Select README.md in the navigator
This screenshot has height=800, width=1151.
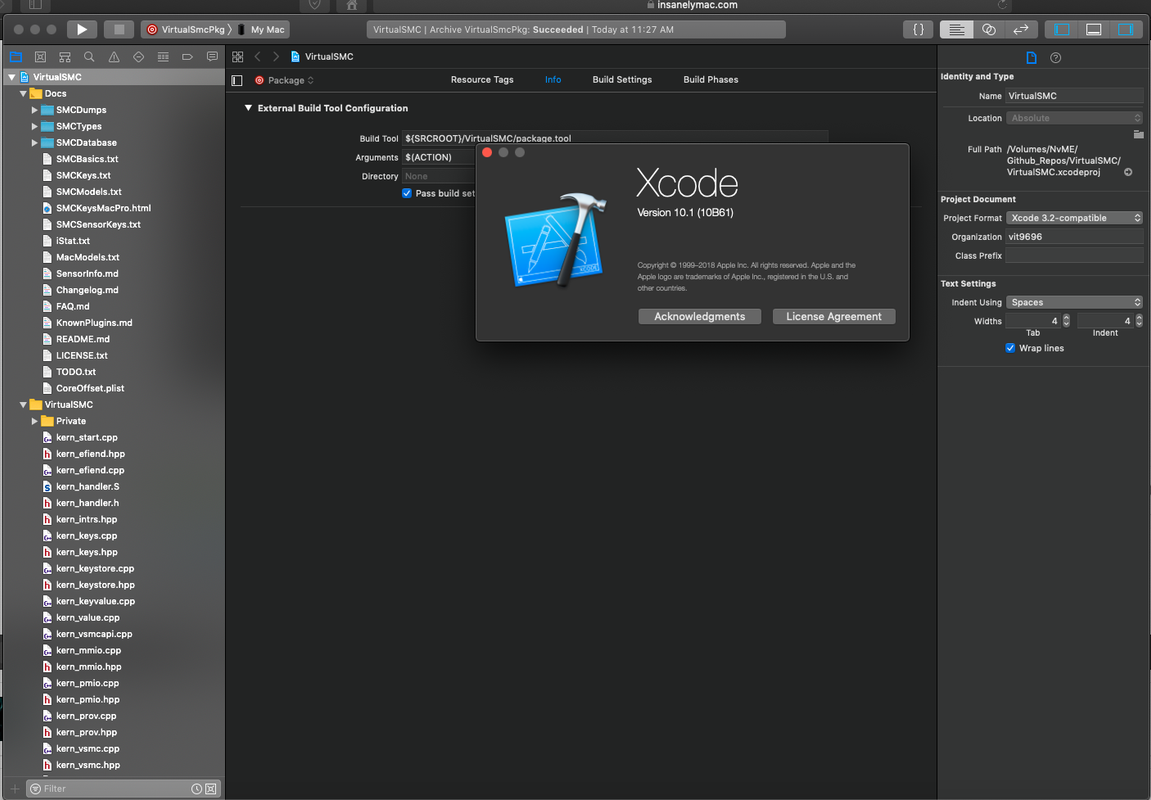pyautogui.click(x=82, y=339)
